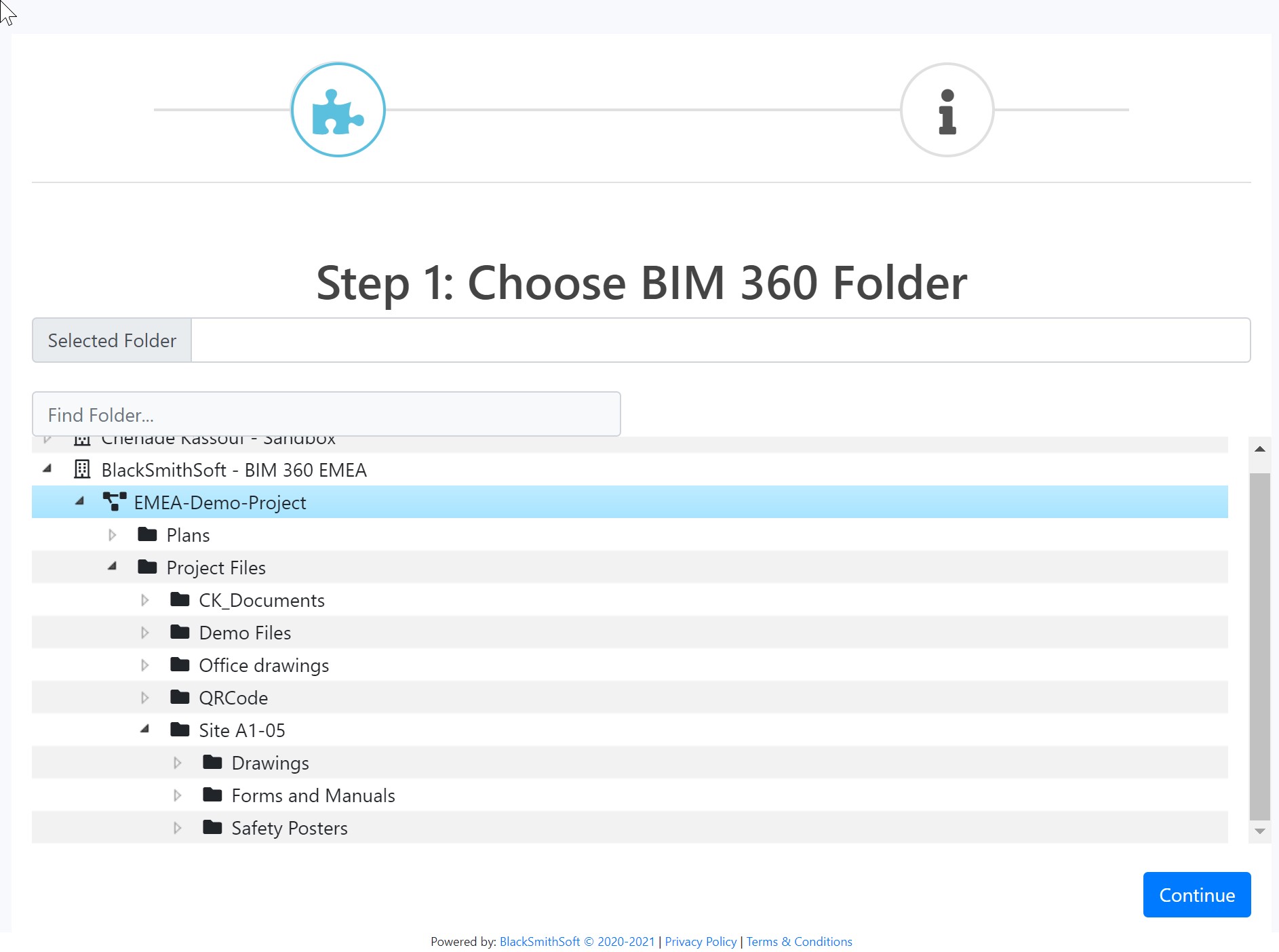Image resolution: width=1279 pixels, height=952 pixels.
Task: Click the Forms and Manuals folder icon
Action: click(x=212, y=795)
